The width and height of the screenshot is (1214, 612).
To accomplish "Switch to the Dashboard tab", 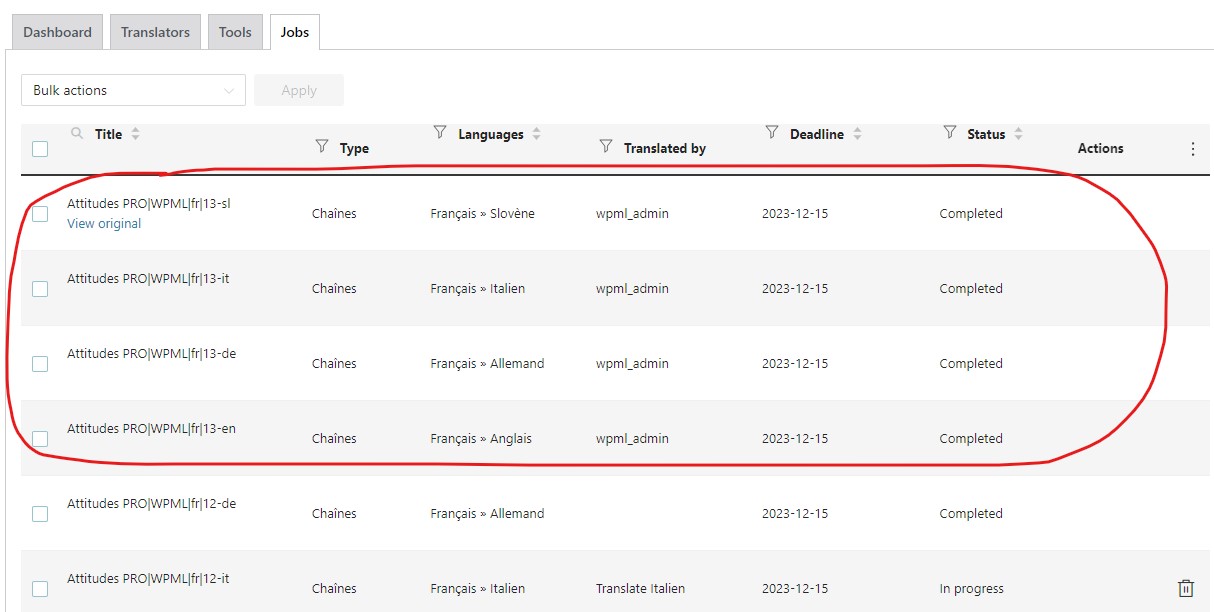I will (57, 32).
